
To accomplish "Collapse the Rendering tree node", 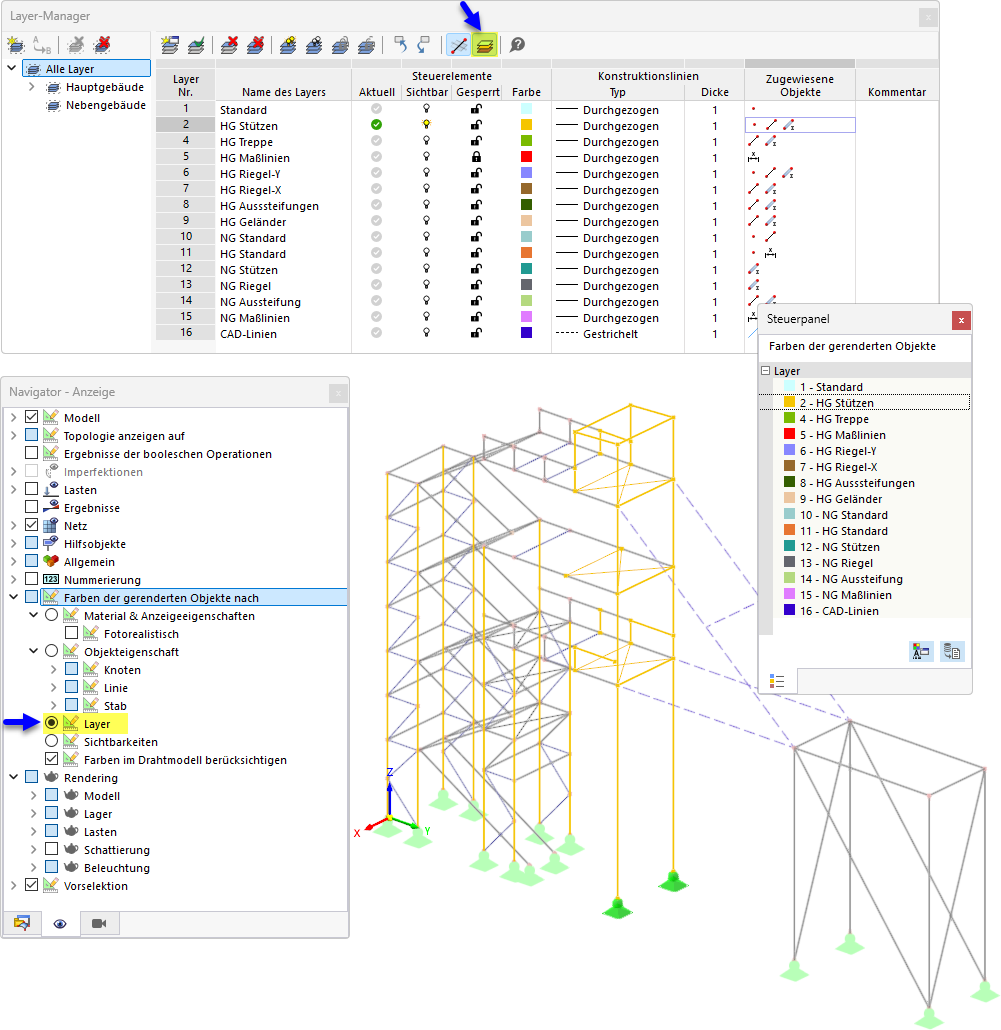I will (13, 777).
